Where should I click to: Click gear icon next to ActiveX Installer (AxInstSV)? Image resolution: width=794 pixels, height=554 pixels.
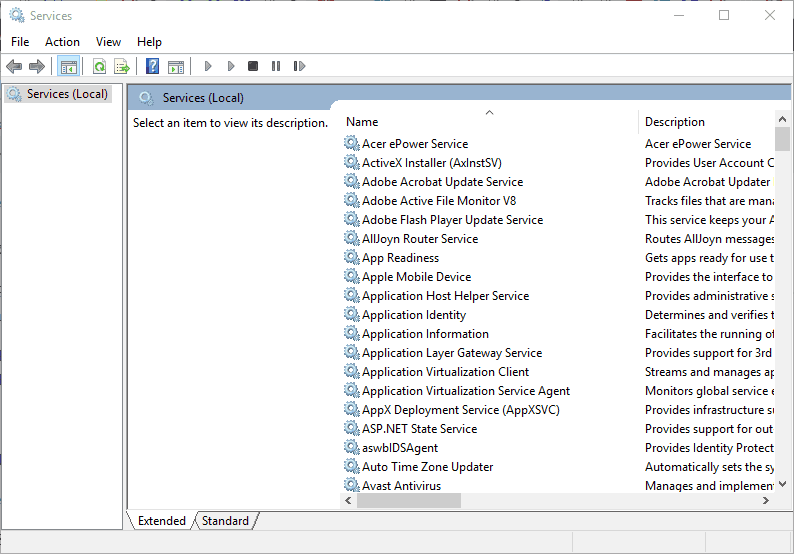352,162
